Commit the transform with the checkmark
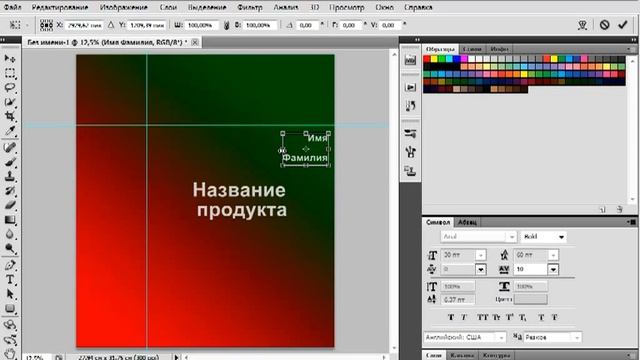 [622, 25]
